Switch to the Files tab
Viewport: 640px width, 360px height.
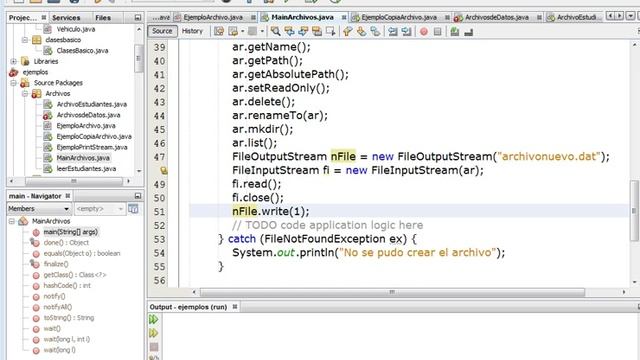coord(103,18)
